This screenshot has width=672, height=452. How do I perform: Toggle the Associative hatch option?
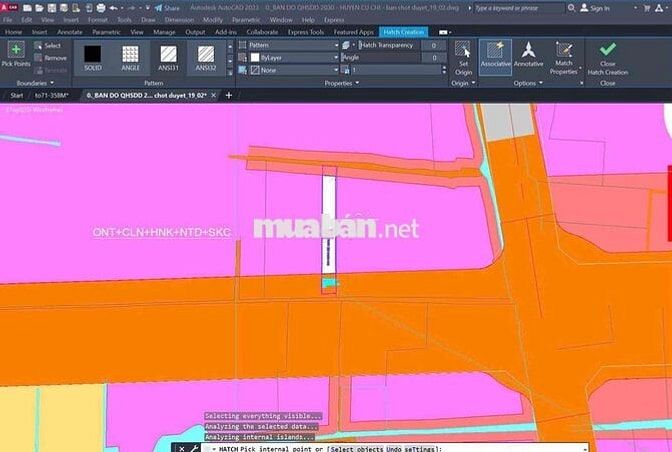(495, 57)
